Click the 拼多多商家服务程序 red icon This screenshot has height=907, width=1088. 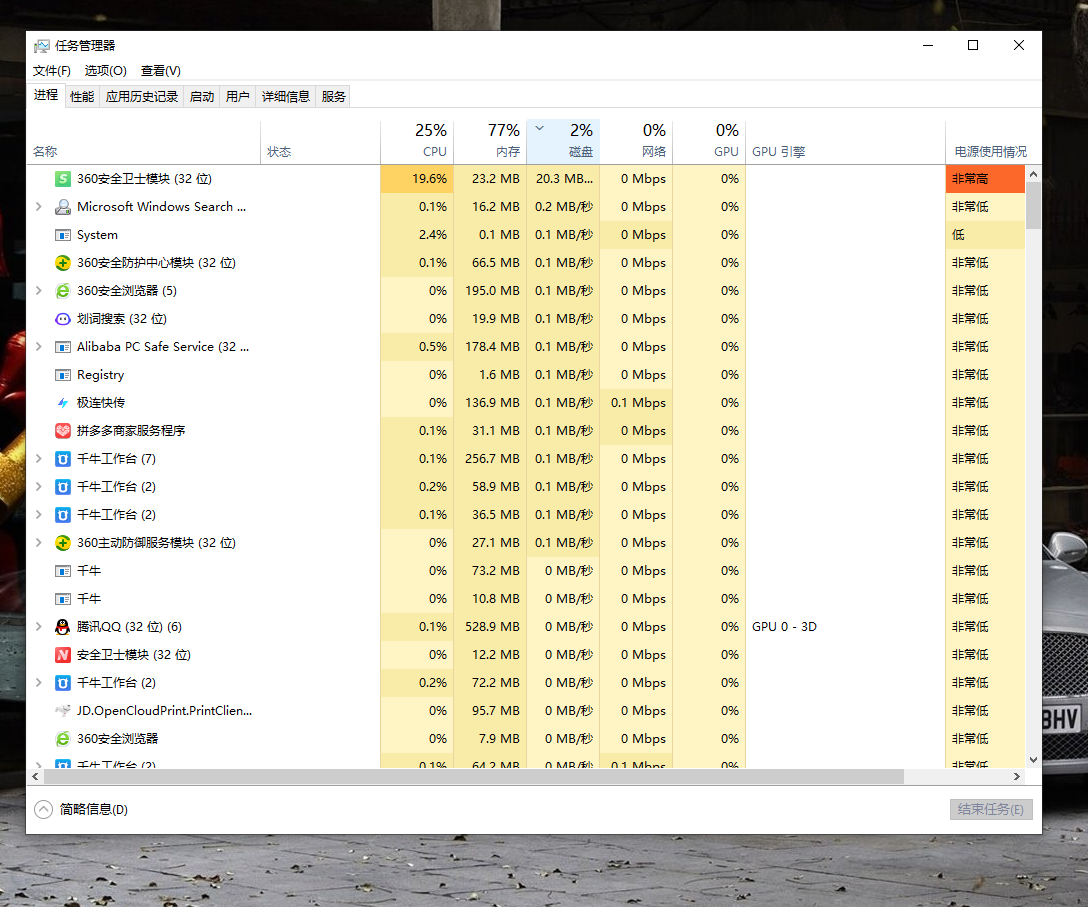[x=62, y=431]
